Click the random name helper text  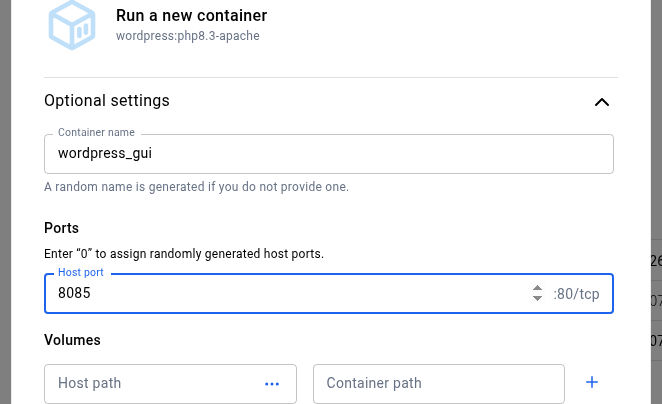pos(196,187)
